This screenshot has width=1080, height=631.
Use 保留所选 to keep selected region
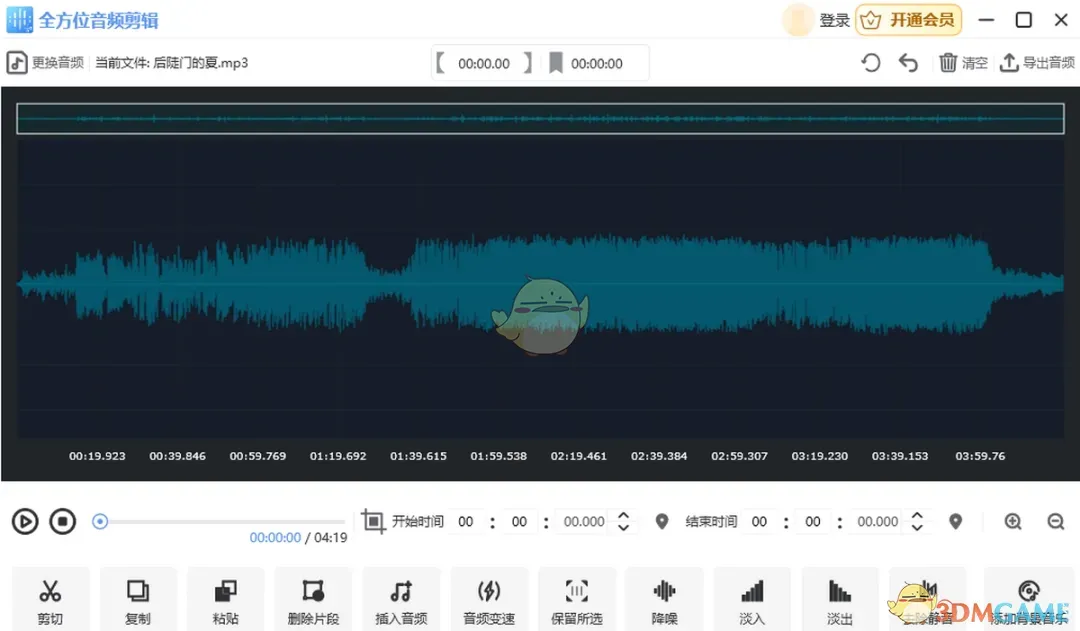tap(577, 600)
